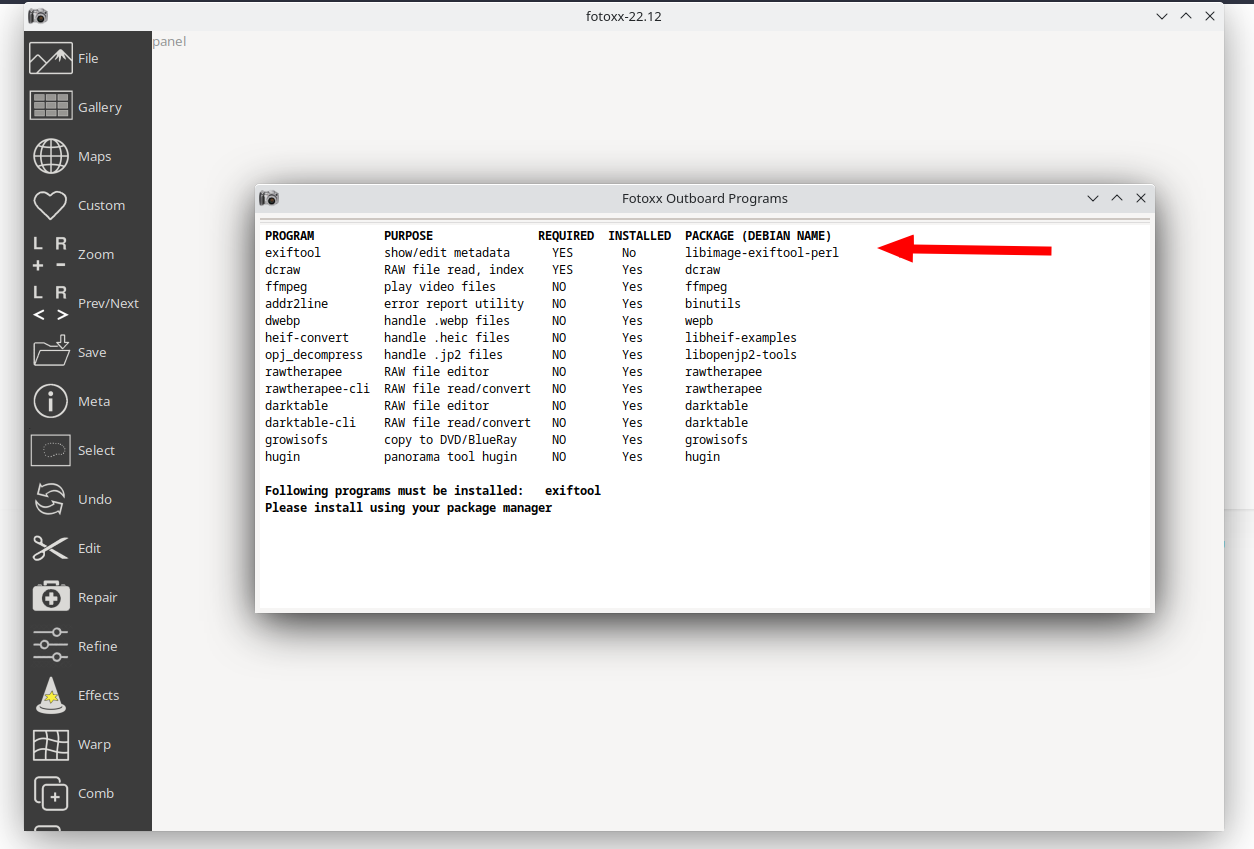This screenshot has width=1254, height=849.
Task: Open the Effects wizard hat icon
Action: [50, 695]
